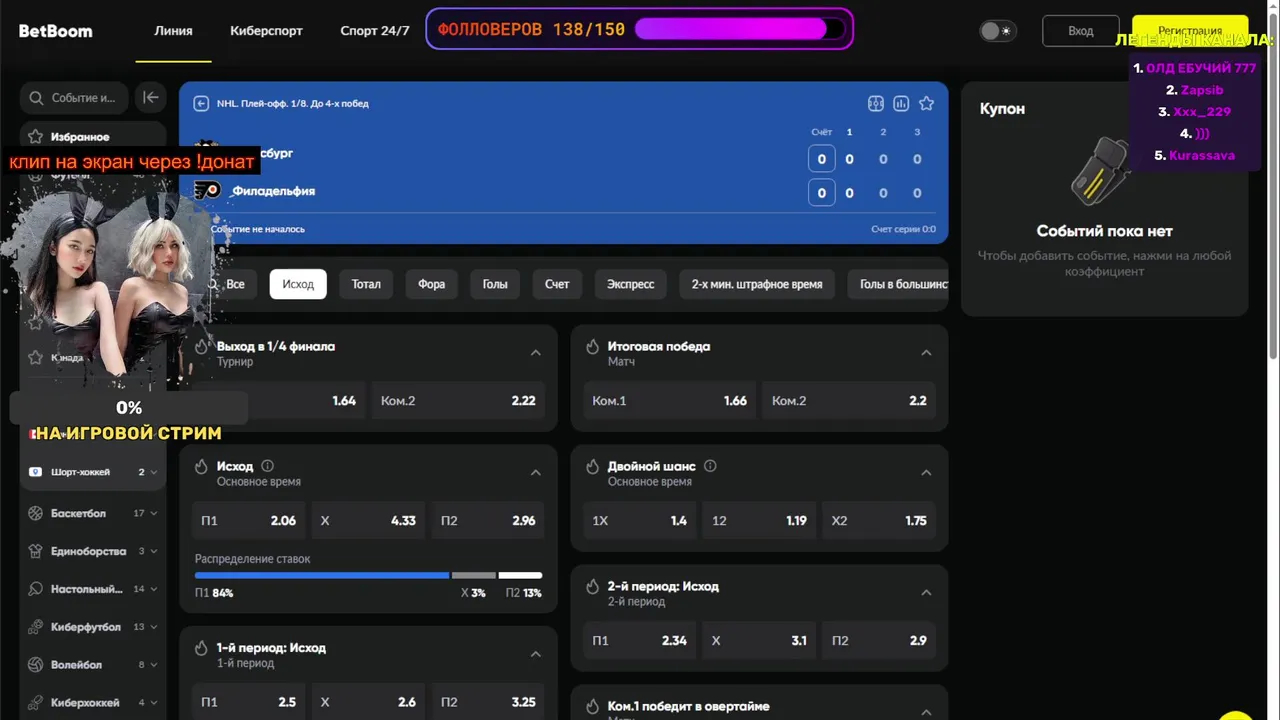
Task: Pick Ком.2 at 2.22 for 1/4 final
Action: (458, 401)
